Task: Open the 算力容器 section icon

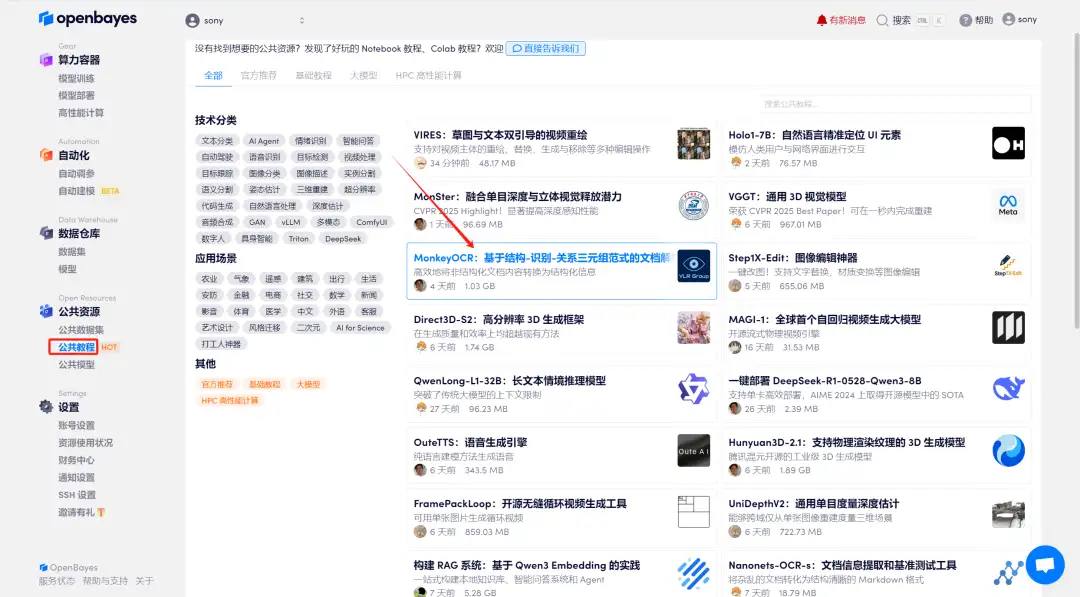Action: pyautogui.click(x=46, y=60)
